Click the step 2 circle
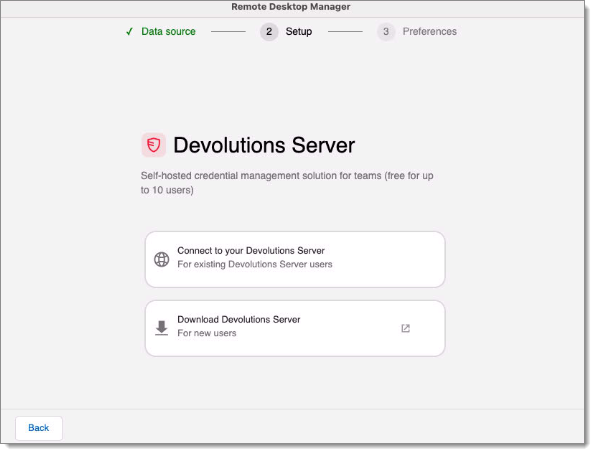 [269, 32]
